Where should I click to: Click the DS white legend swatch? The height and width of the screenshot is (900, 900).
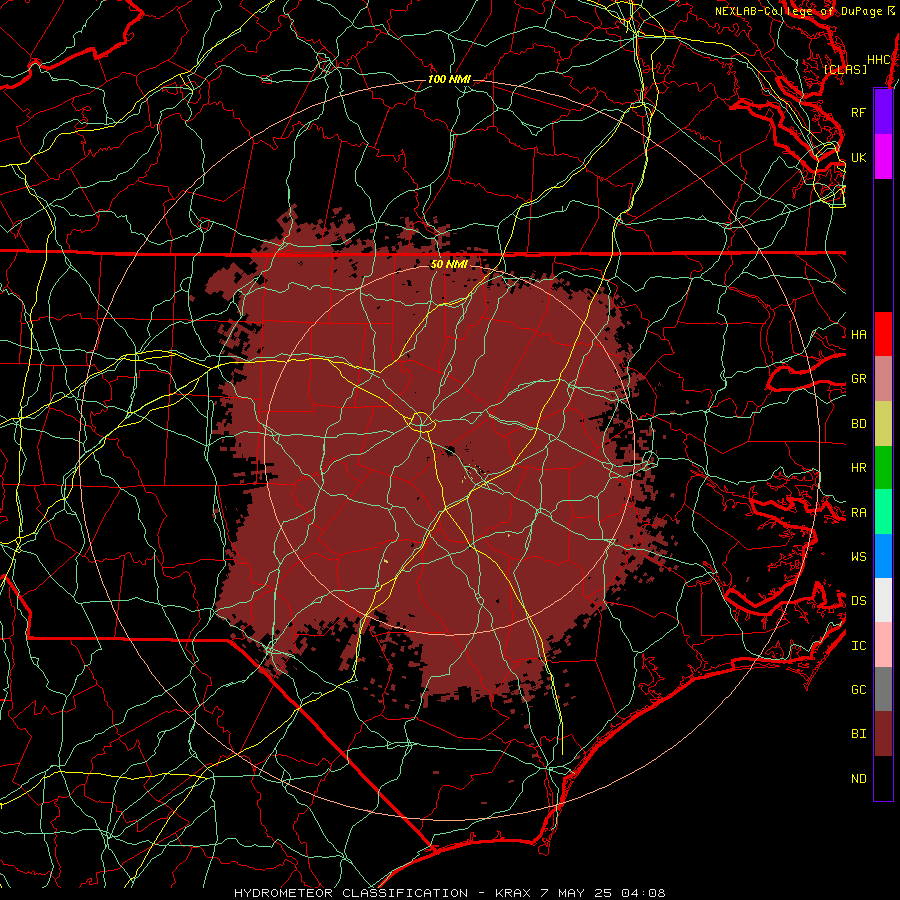[883, 600]
